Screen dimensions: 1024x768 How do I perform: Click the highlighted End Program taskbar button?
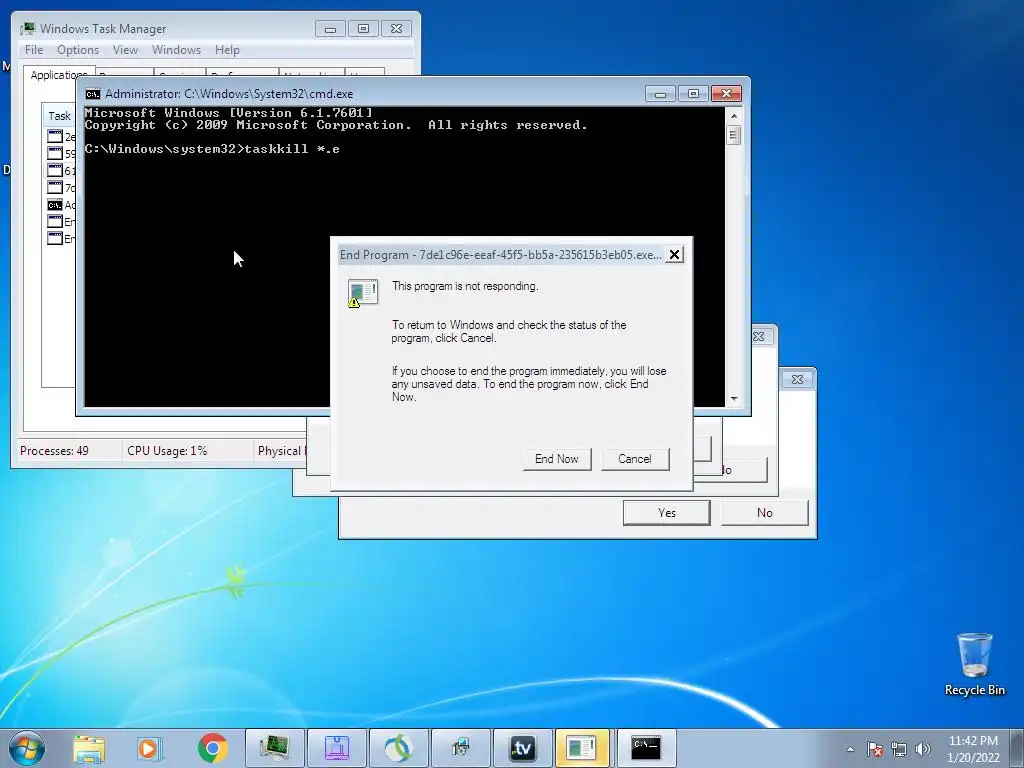583,748
